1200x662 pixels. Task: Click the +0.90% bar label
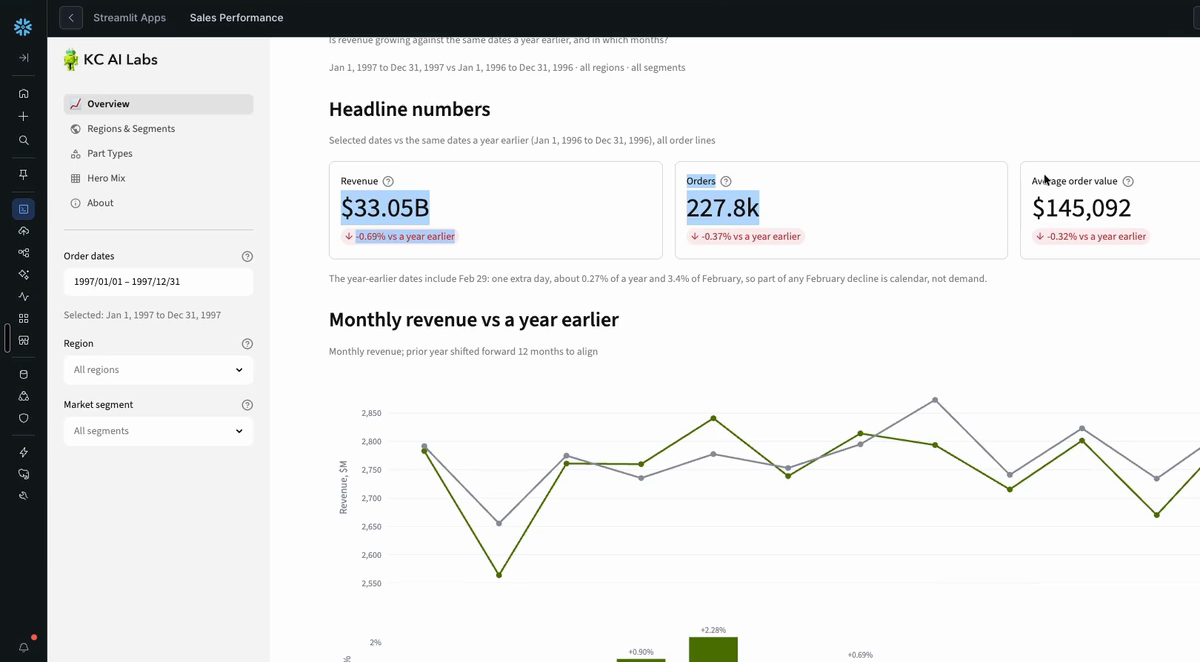[641, 652]
